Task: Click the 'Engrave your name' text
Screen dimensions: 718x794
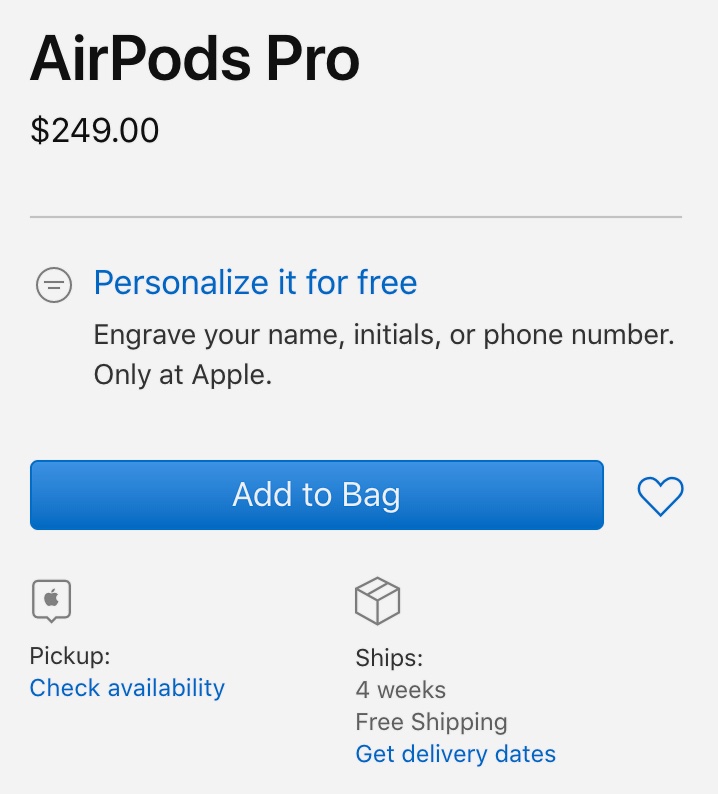Action: (x=220, y=335)
